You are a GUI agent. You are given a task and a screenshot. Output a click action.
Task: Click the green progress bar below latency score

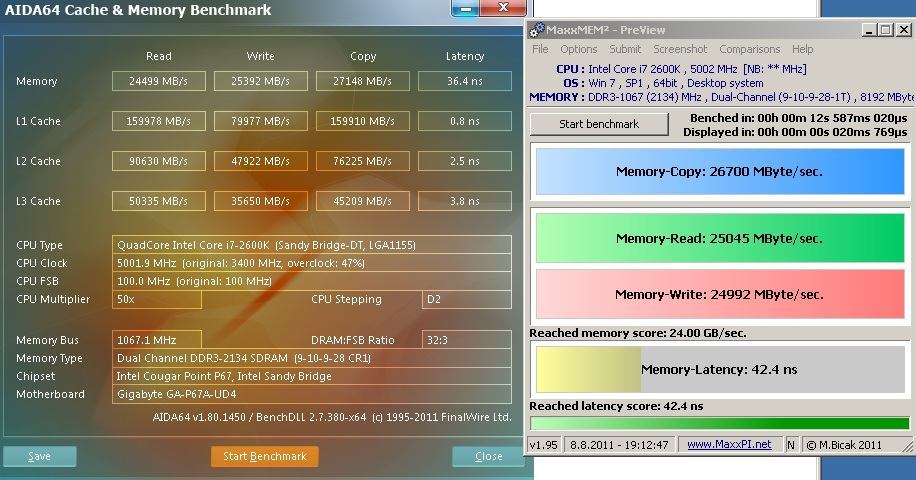tap(720, 423)
